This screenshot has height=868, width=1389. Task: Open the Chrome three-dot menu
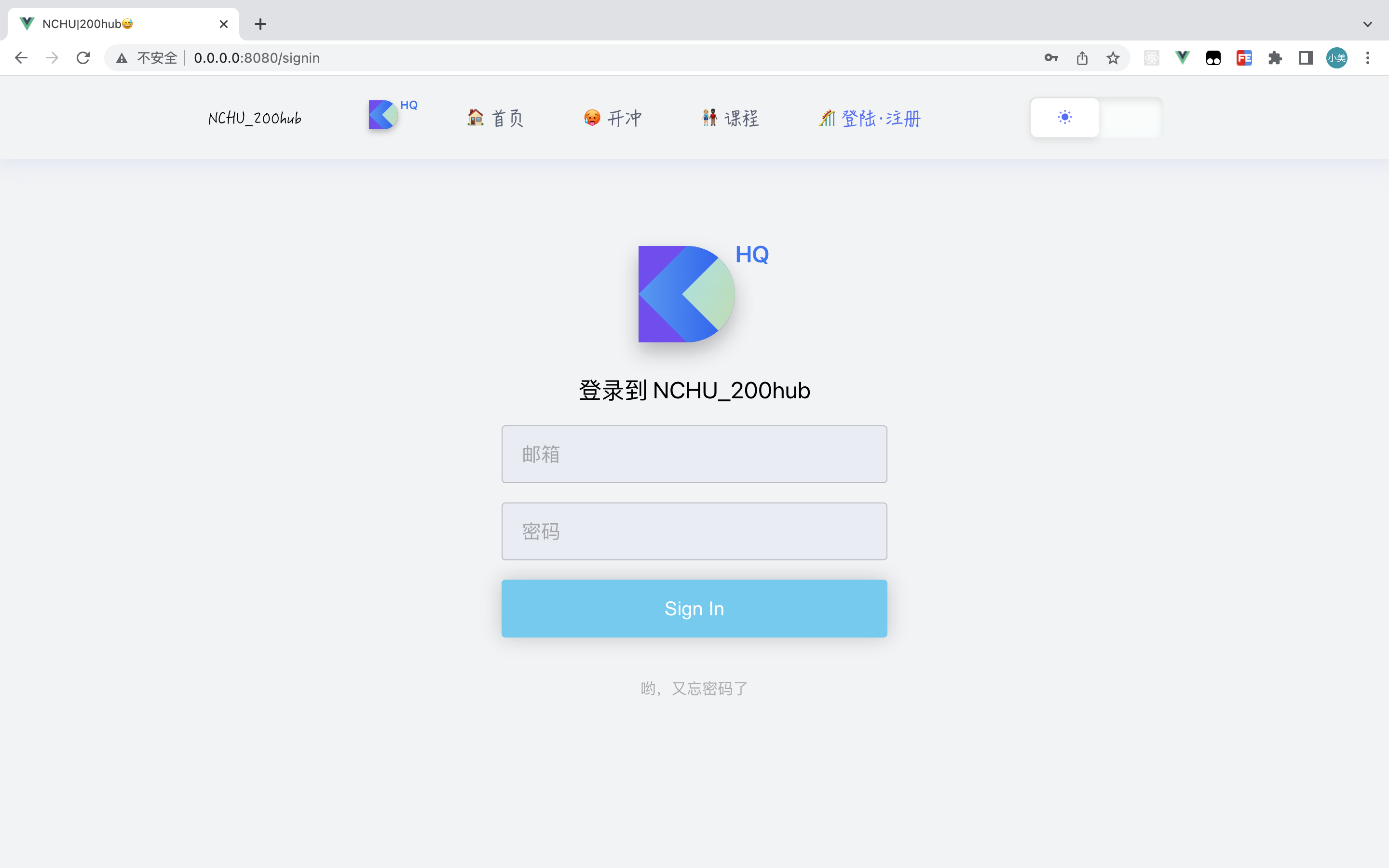[1368, 58]
